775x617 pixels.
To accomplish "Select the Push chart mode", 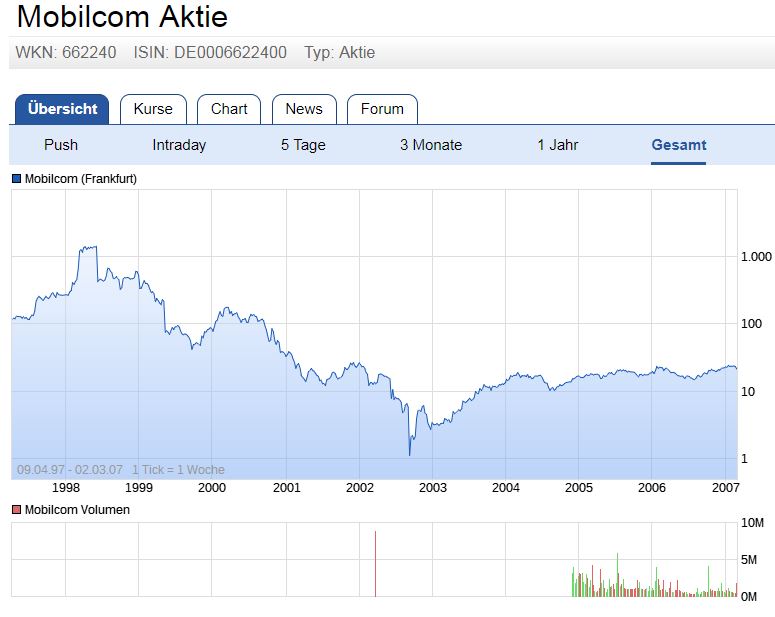I will [61, 145].
